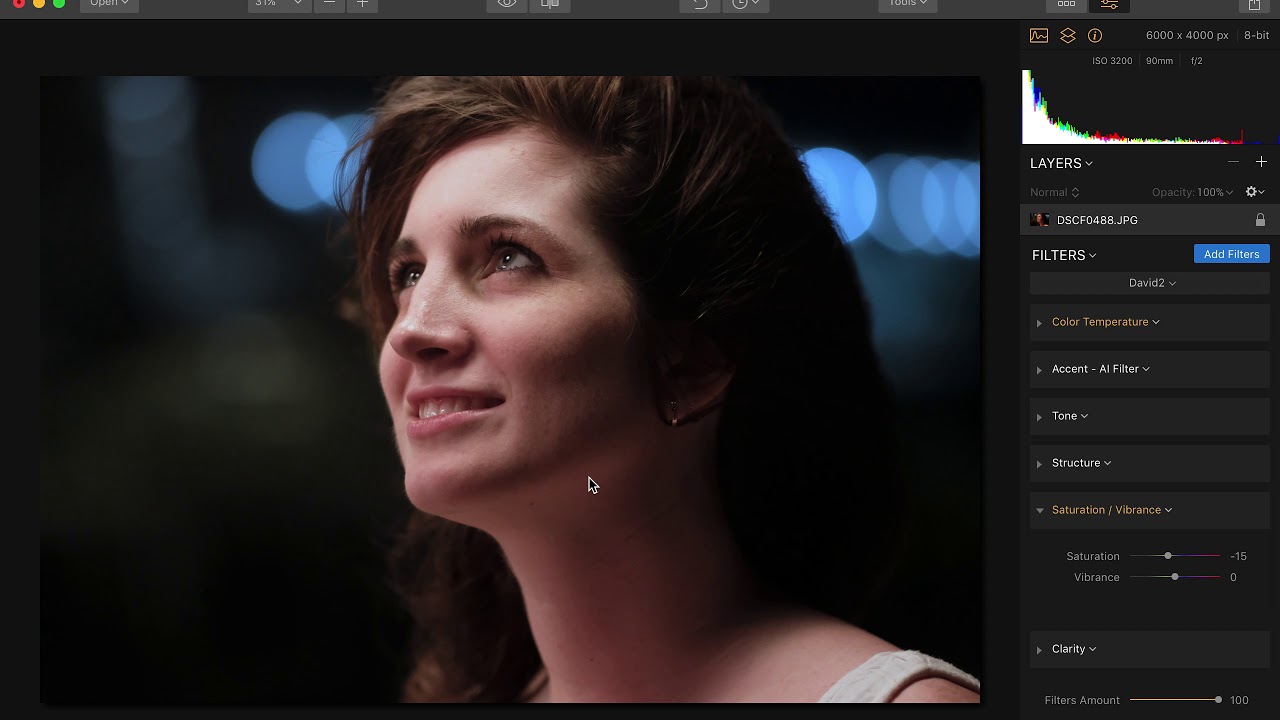Viewport: 1280px width, 720px height.
Task: Change the Normal blend mode dropdown
Action: (1055, 192)
